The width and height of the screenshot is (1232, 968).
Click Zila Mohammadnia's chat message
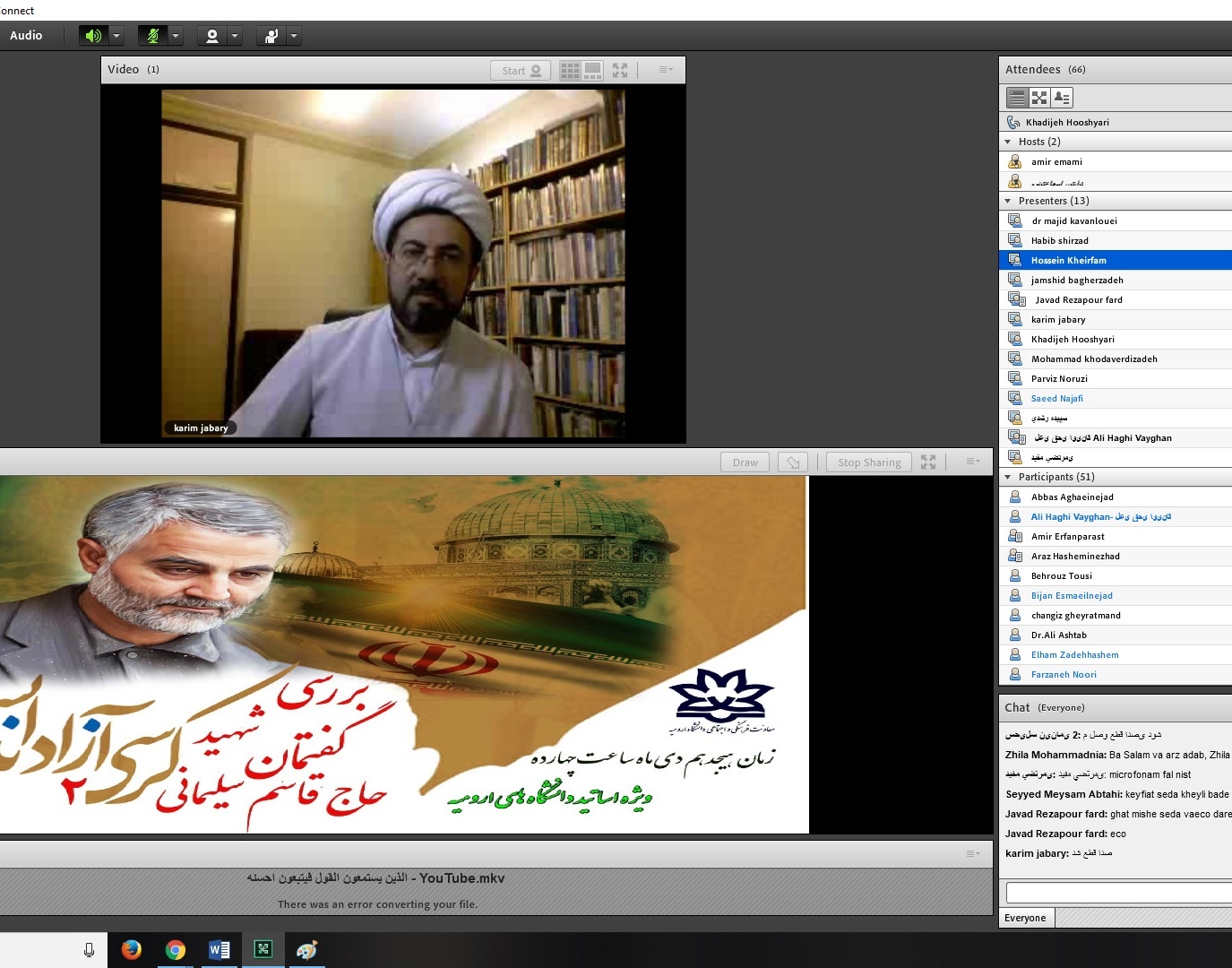(1117, 755)
